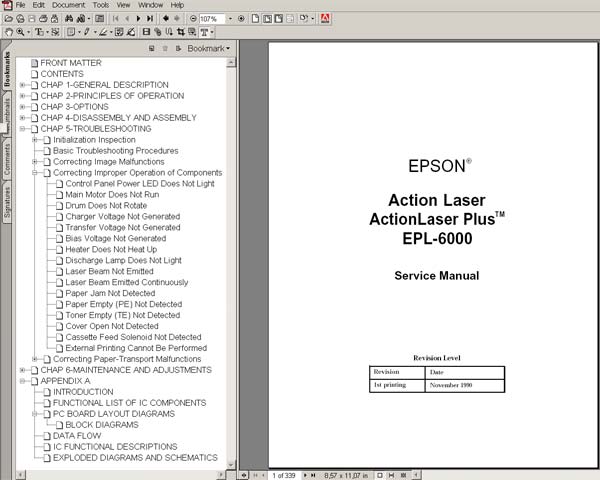Expand CHAP 2-PRINCIPLES OF OPERATION bookmark
This screenshot has width=600, height=480.
click(23, 96)
